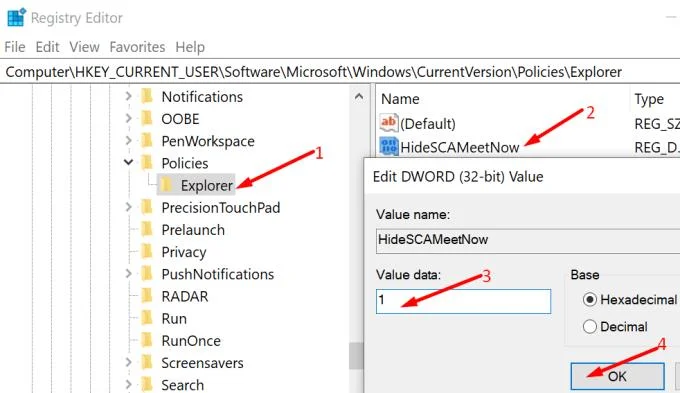Select the OOBE tree label

(x=180, y=119)
